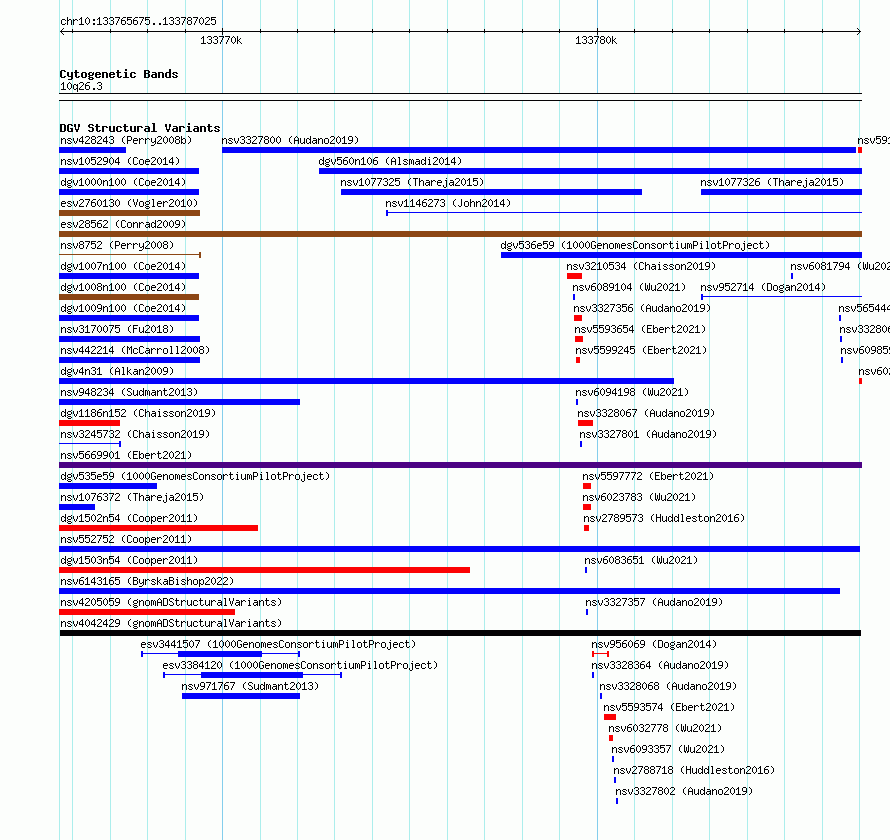Click the nsv442214 (McCarroll2008) label
Screen dimensions: 890x840
pos(135,350)
